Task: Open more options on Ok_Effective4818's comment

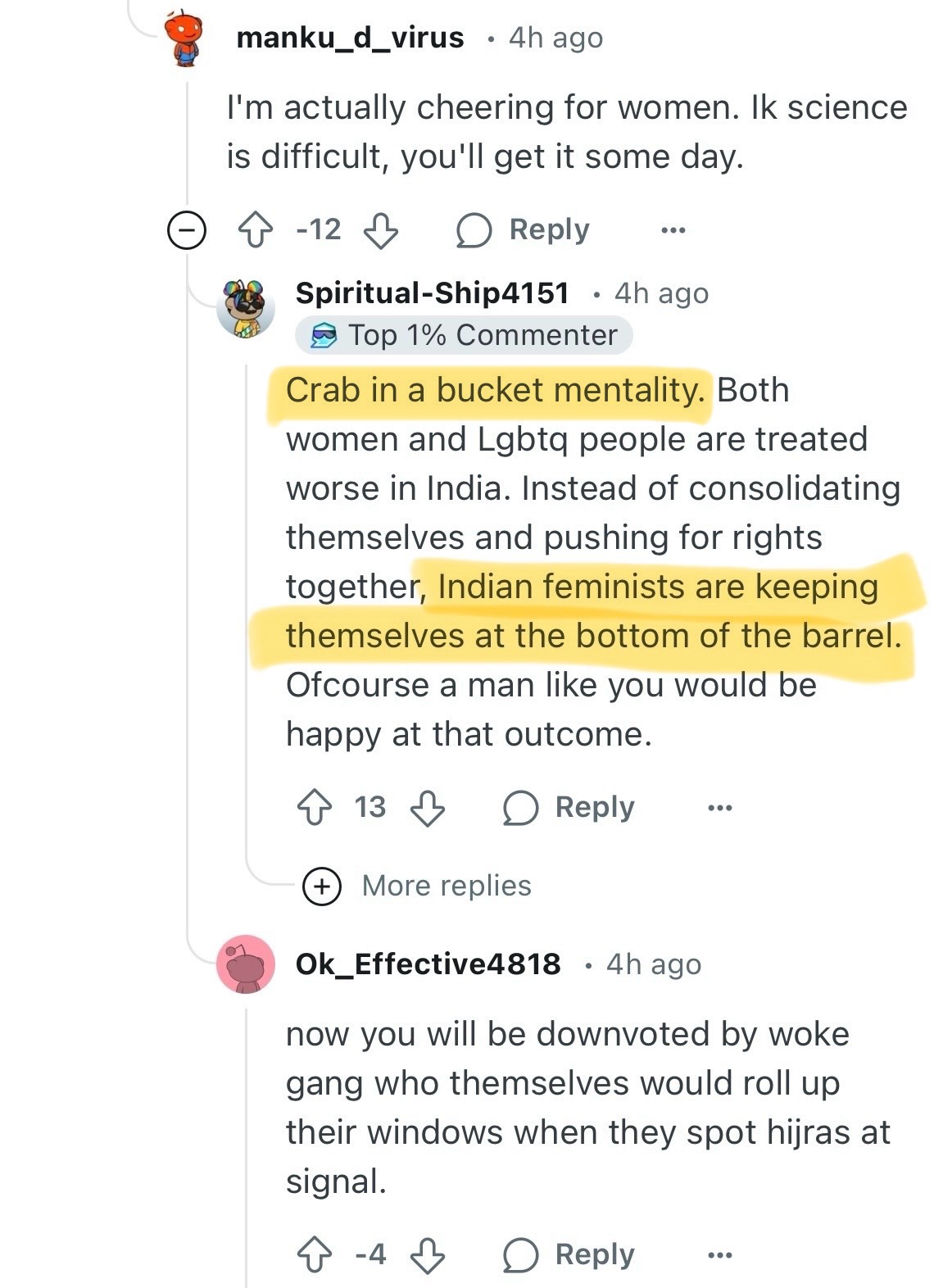Action: click(x=719, y=1255)
